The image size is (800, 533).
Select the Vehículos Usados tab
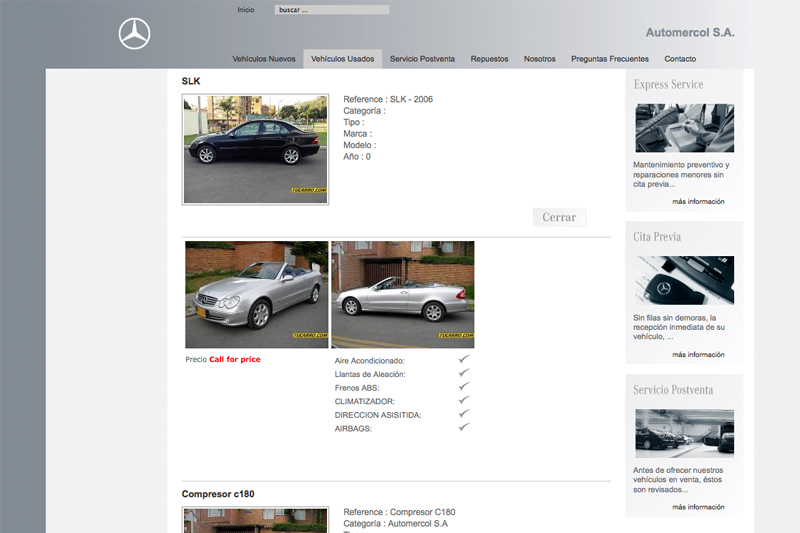342,59
